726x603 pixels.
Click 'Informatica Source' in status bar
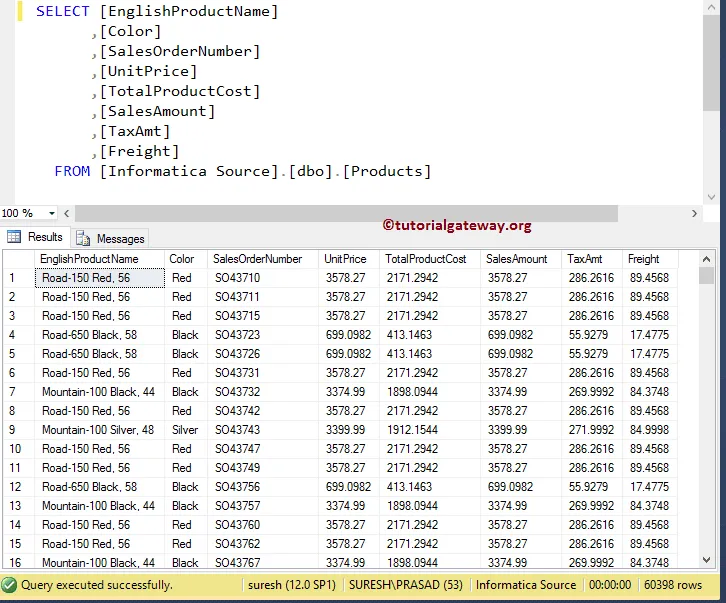(526, 585)
